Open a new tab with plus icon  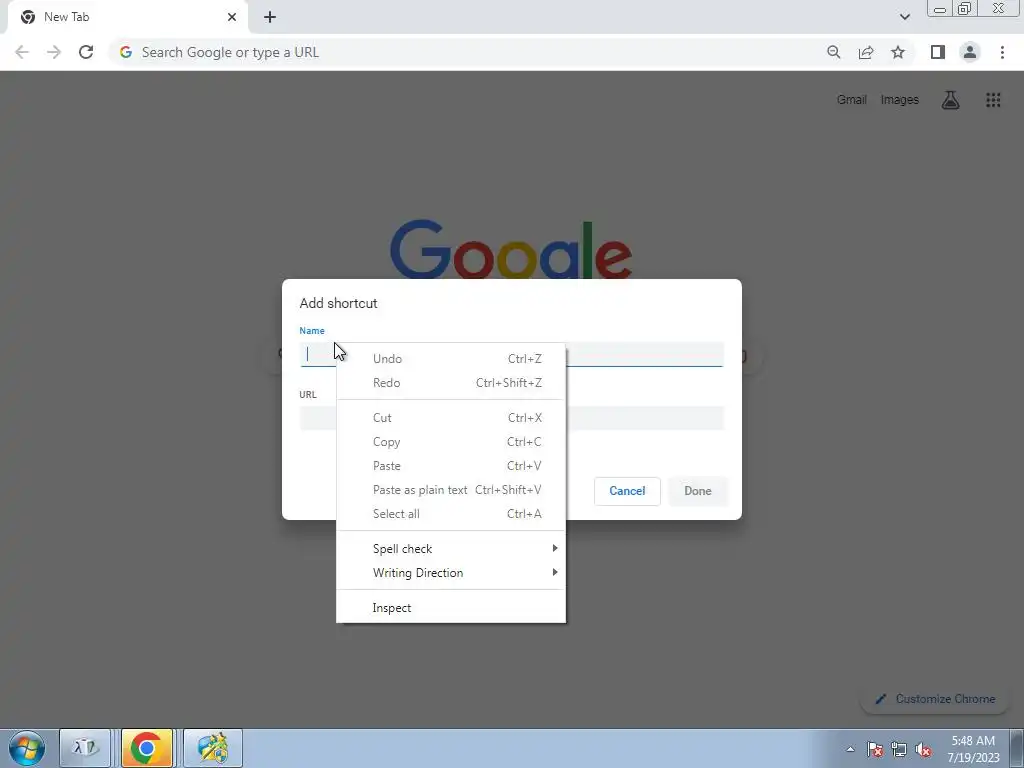(x=270, y=17)
